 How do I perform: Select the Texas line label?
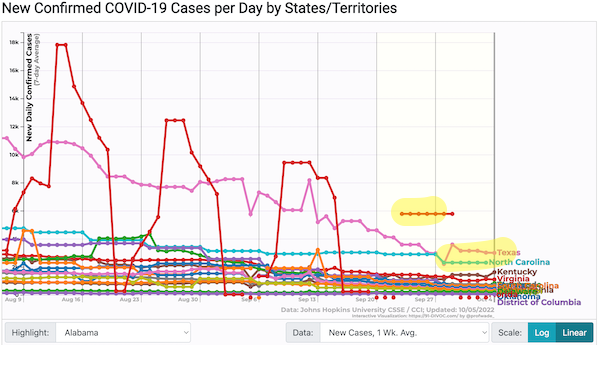pyautogui.click(x=508, y=252)
